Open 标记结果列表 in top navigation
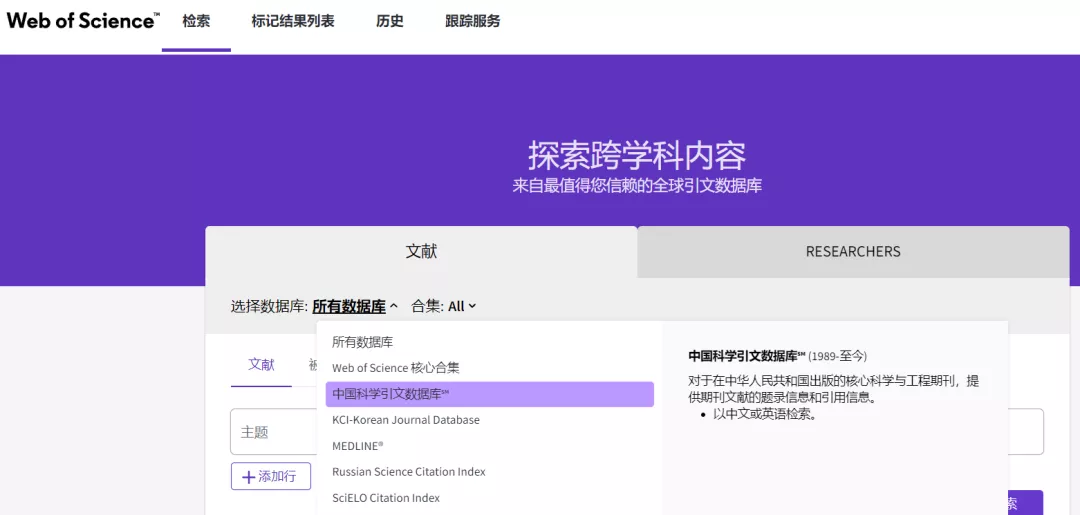This screenshot has height=515, width=1080. [x=293, y=21]
